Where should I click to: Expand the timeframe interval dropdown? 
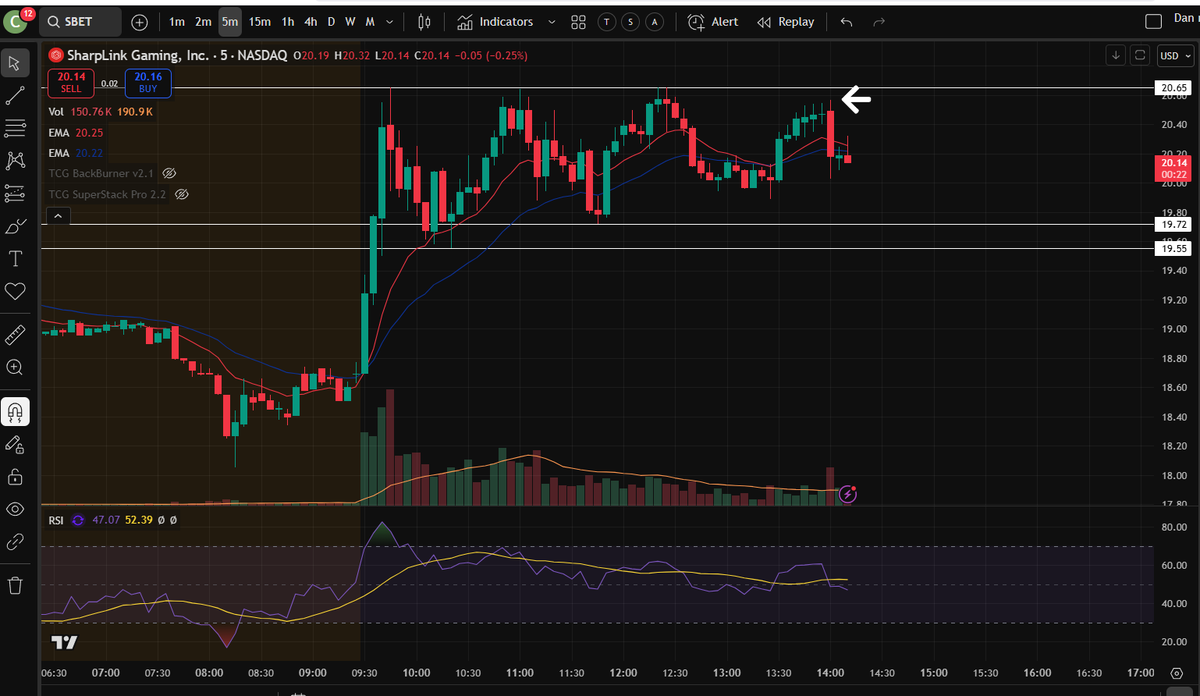389,21
